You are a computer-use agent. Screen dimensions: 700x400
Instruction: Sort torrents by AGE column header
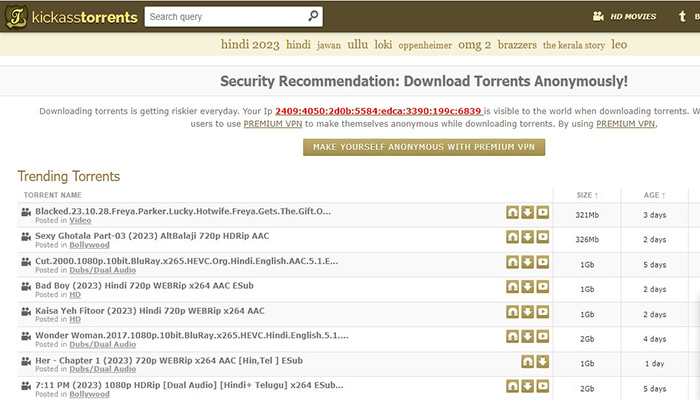tap(654, 195)
